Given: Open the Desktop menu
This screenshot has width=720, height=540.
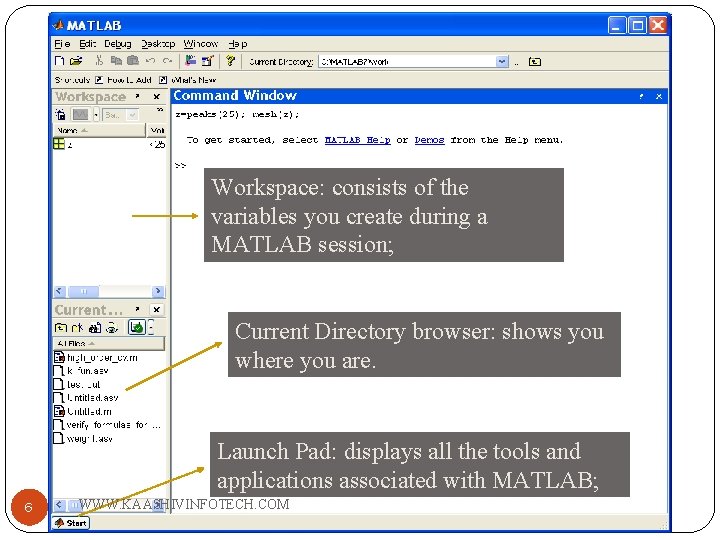Looking at the screenshot, I should (x=158, y=44).
